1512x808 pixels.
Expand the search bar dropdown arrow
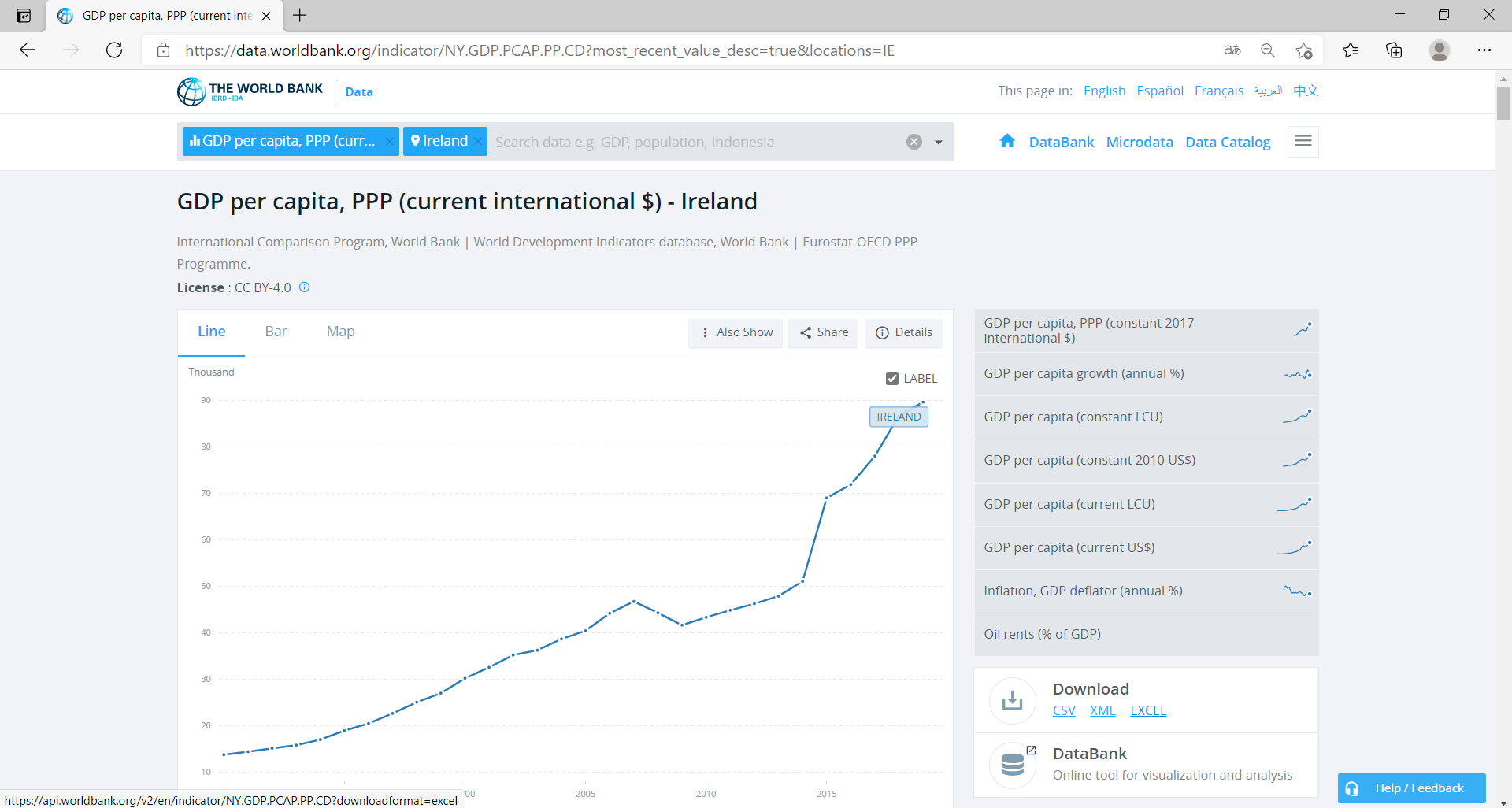pos(938,143)
